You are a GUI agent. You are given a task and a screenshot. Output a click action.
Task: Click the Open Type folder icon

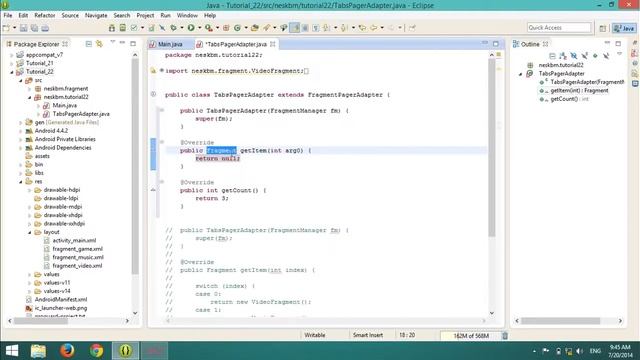(255, 28)
